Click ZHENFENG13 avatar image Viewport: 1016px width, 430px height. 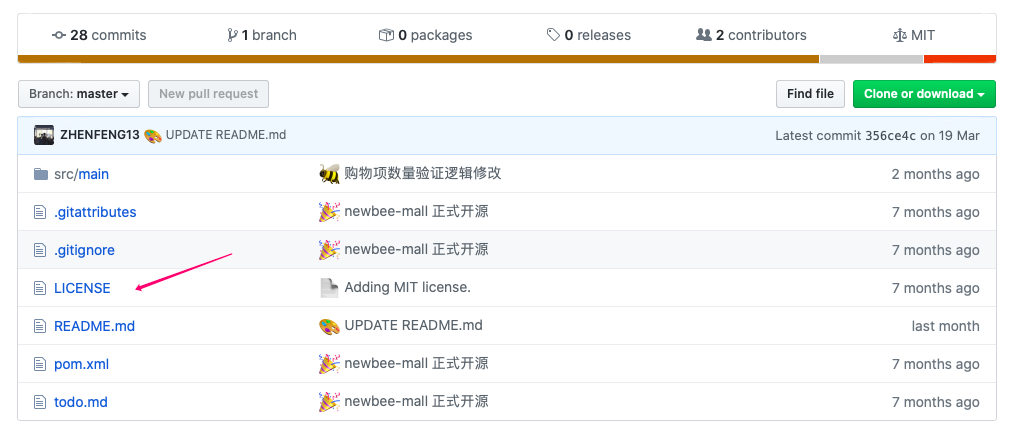(44, 135)
